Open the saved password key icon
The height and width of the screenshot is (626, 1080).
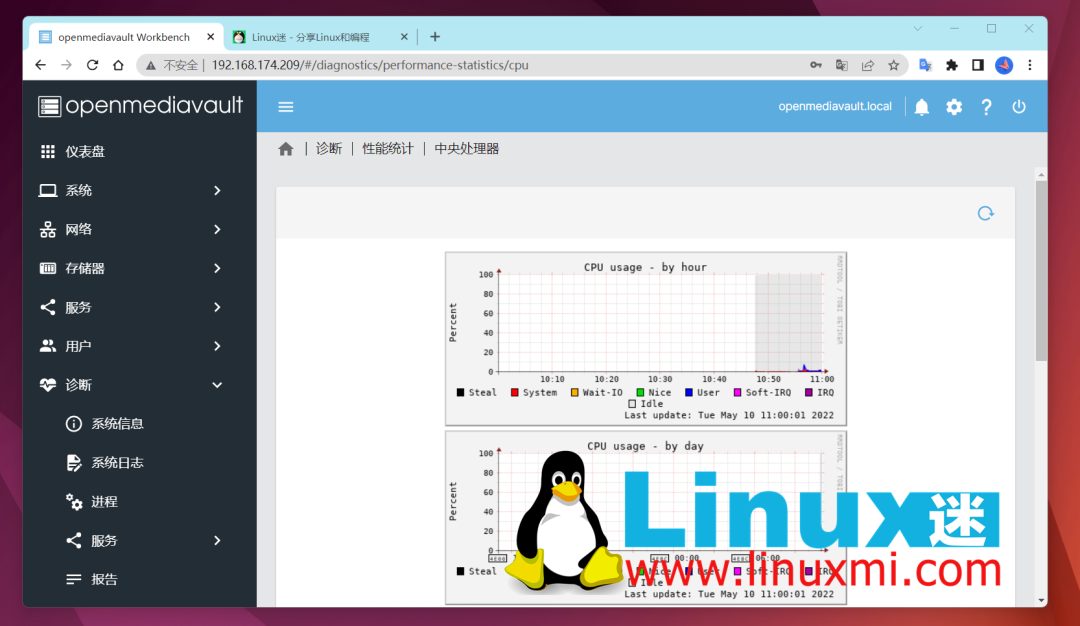tap(816, 65)
